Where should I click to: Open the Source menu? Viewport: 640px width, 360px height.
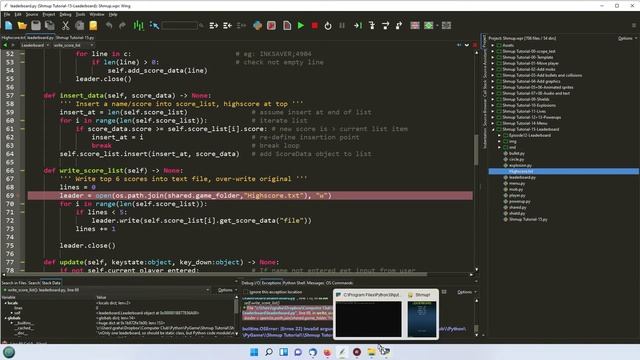point(32,14)
